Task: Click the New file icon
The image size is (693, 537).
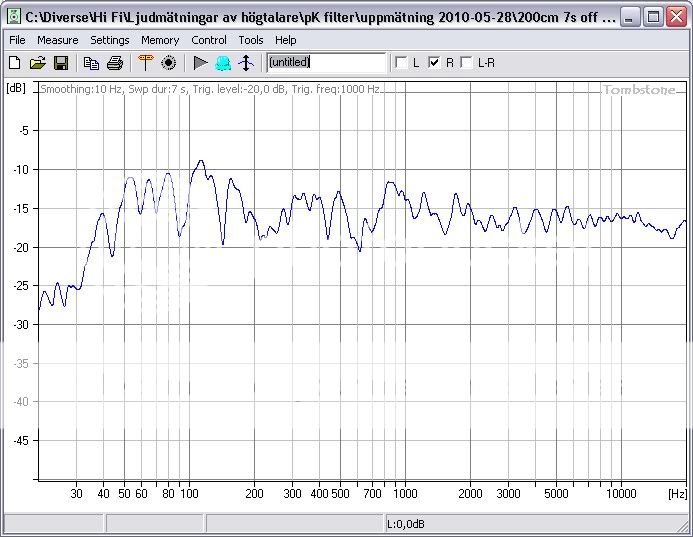Action: tap(14, 63)
